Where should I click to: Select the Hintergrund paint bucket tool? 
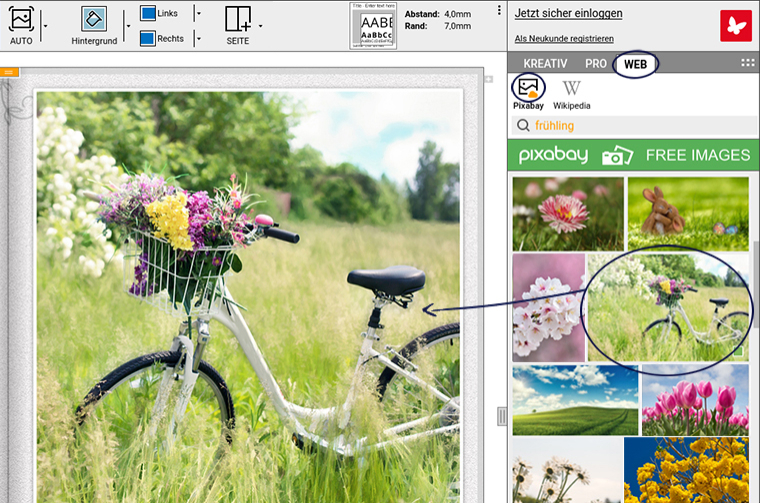click(94, 19)
